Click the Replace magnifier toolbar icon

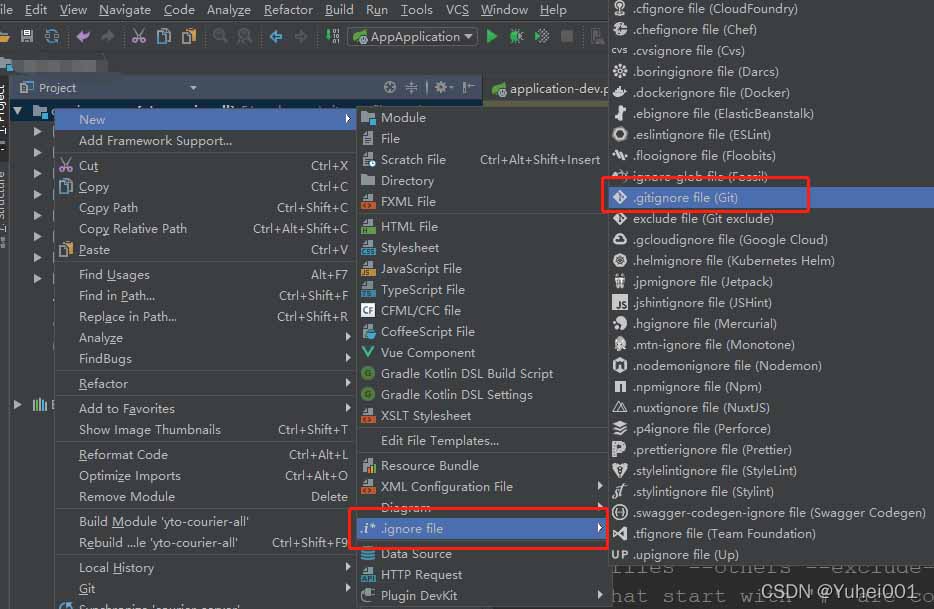(x=244, y=36)
